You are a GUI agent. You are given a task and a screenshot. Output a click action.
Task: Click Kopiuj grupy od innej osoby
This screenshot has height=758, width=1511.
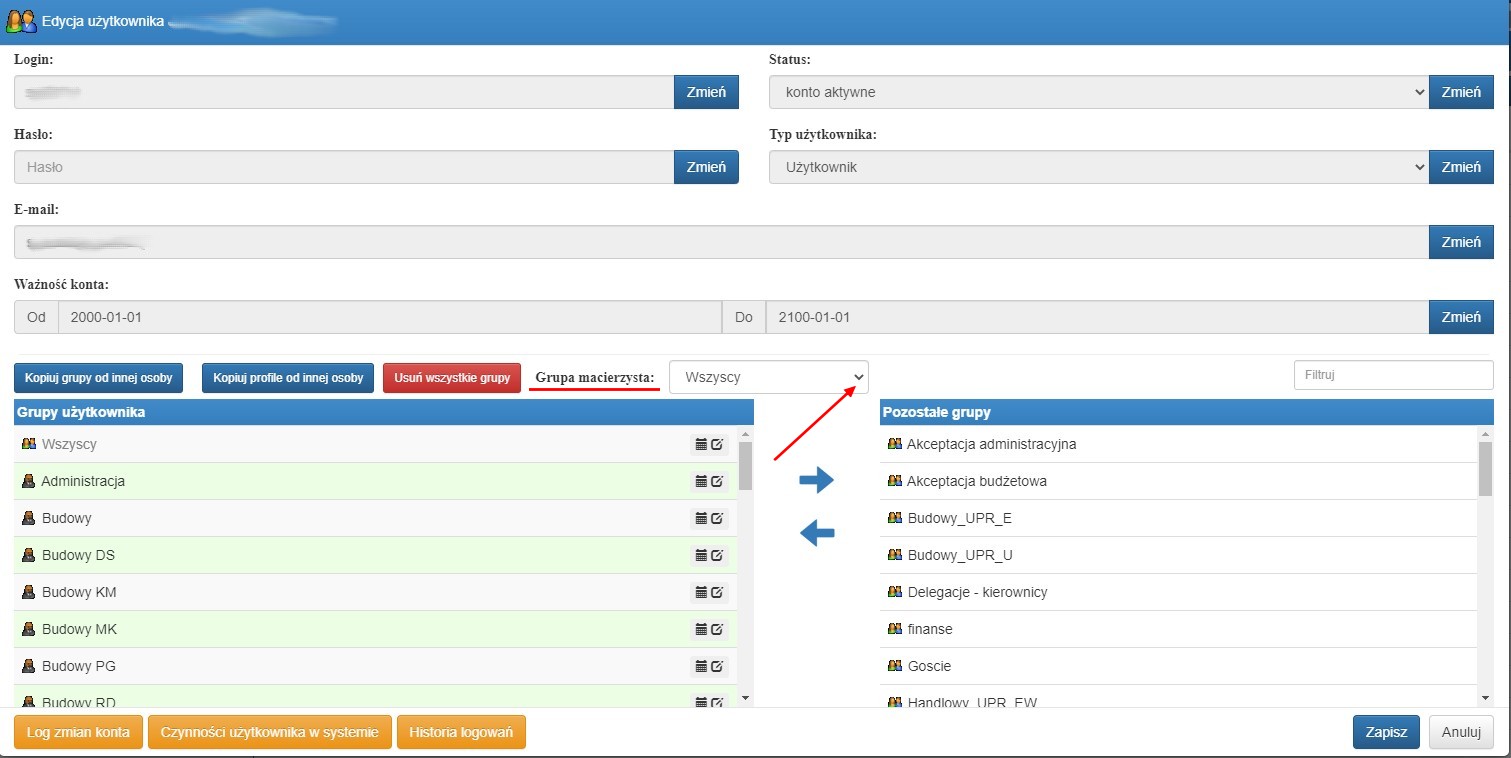(99, 378)
